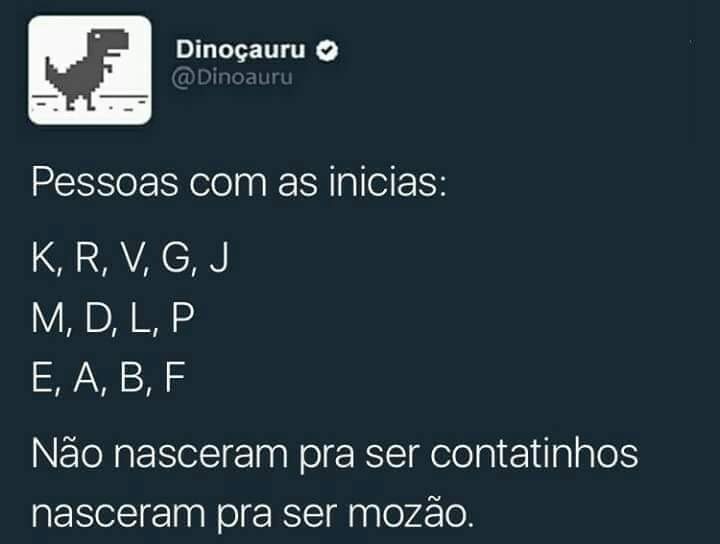Visit the @Dinoauru handle profile
Viewport: 720px width, 544px height.
click(x=232, y=78)
